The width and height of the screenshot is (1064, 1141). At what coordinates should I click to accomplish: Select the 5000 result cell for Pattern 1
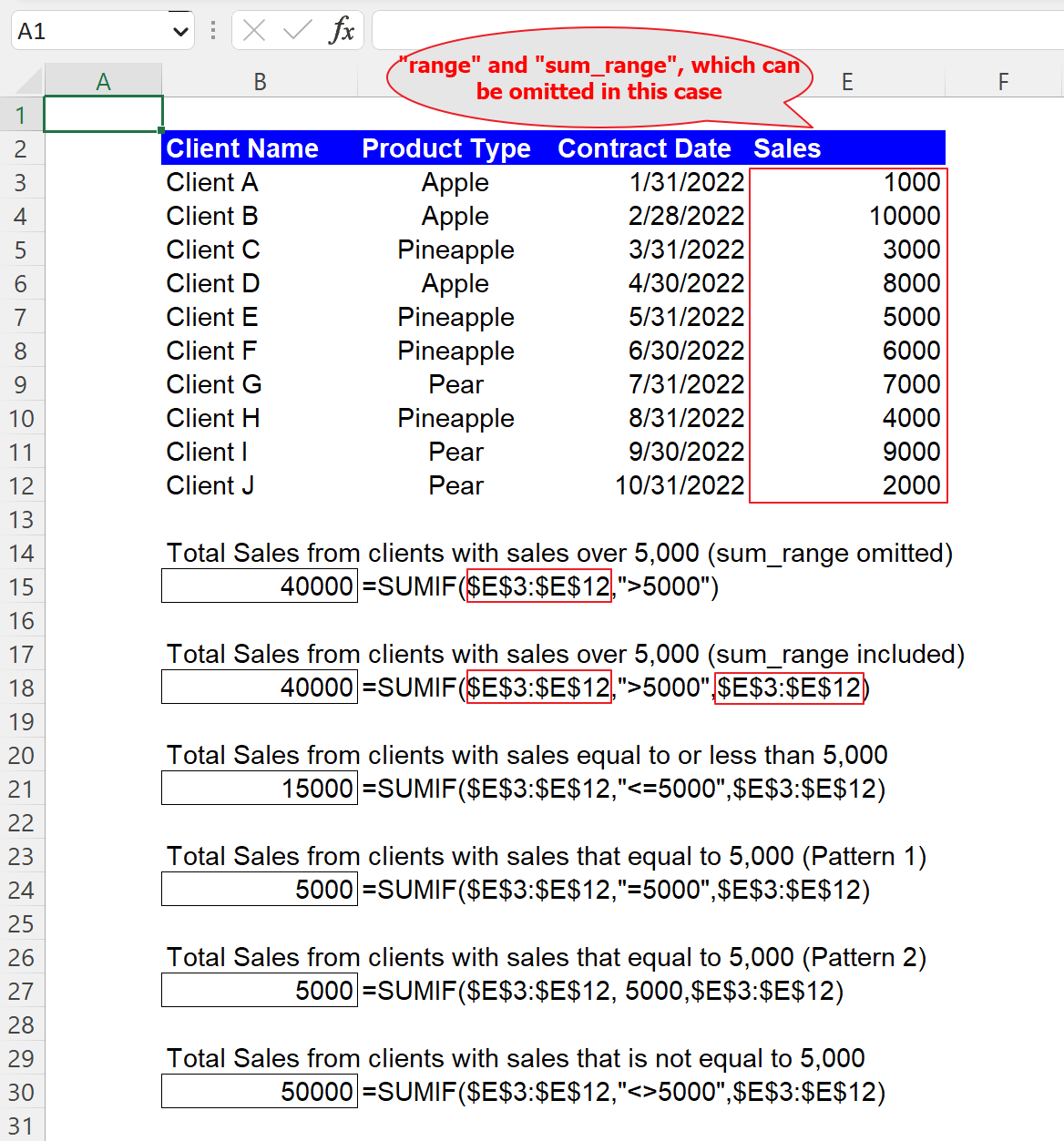[x=259, y=889]
